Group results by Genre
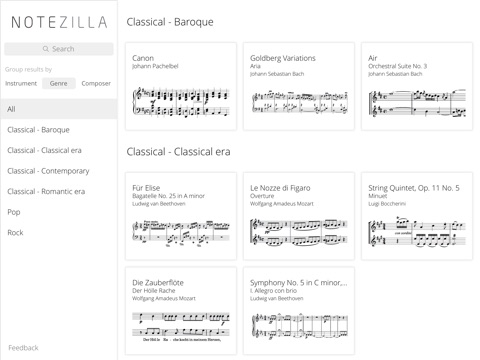Viewport: 480px width, 360px height. click(59, 83)
